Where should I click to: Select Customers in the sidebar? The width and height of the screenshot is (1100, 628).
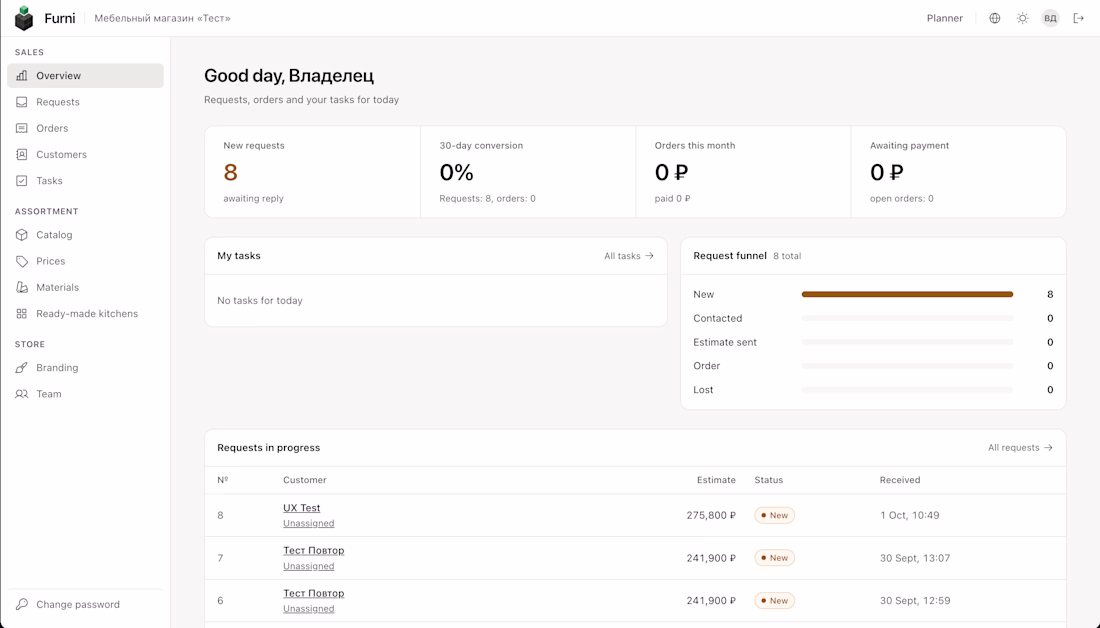click(86, 154)
